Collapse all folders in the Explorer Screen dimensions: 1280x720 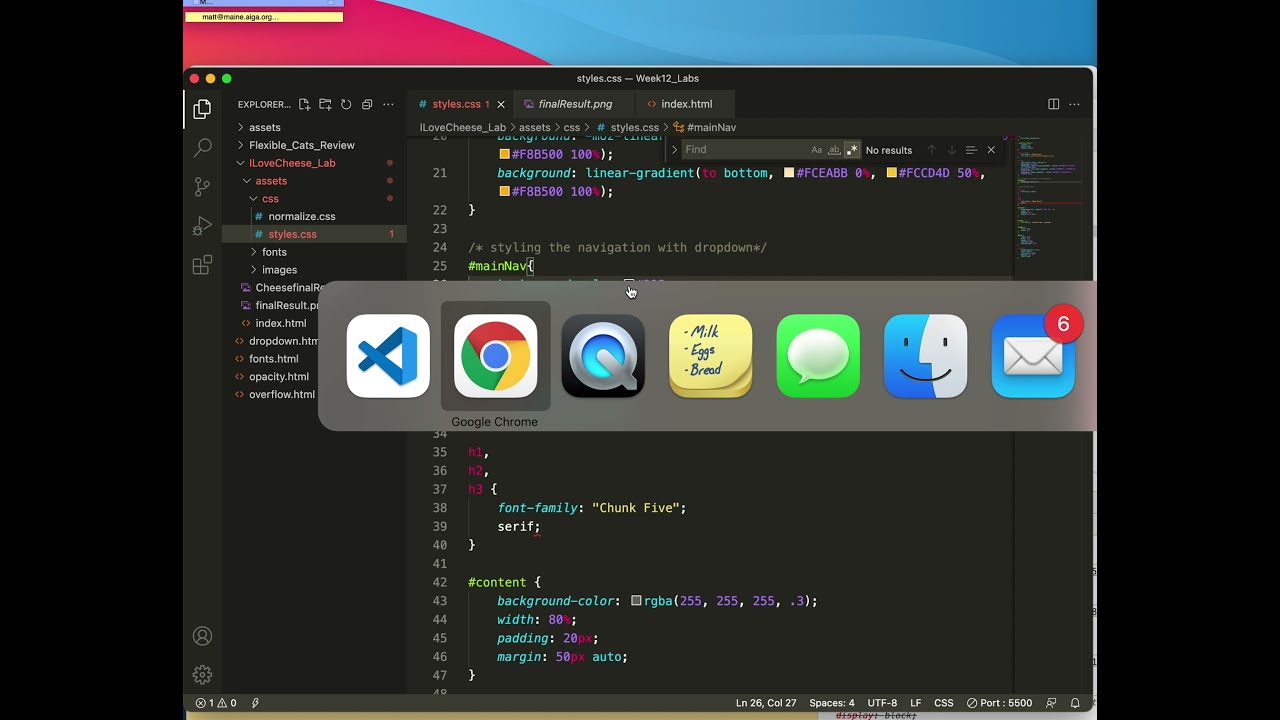367,104
